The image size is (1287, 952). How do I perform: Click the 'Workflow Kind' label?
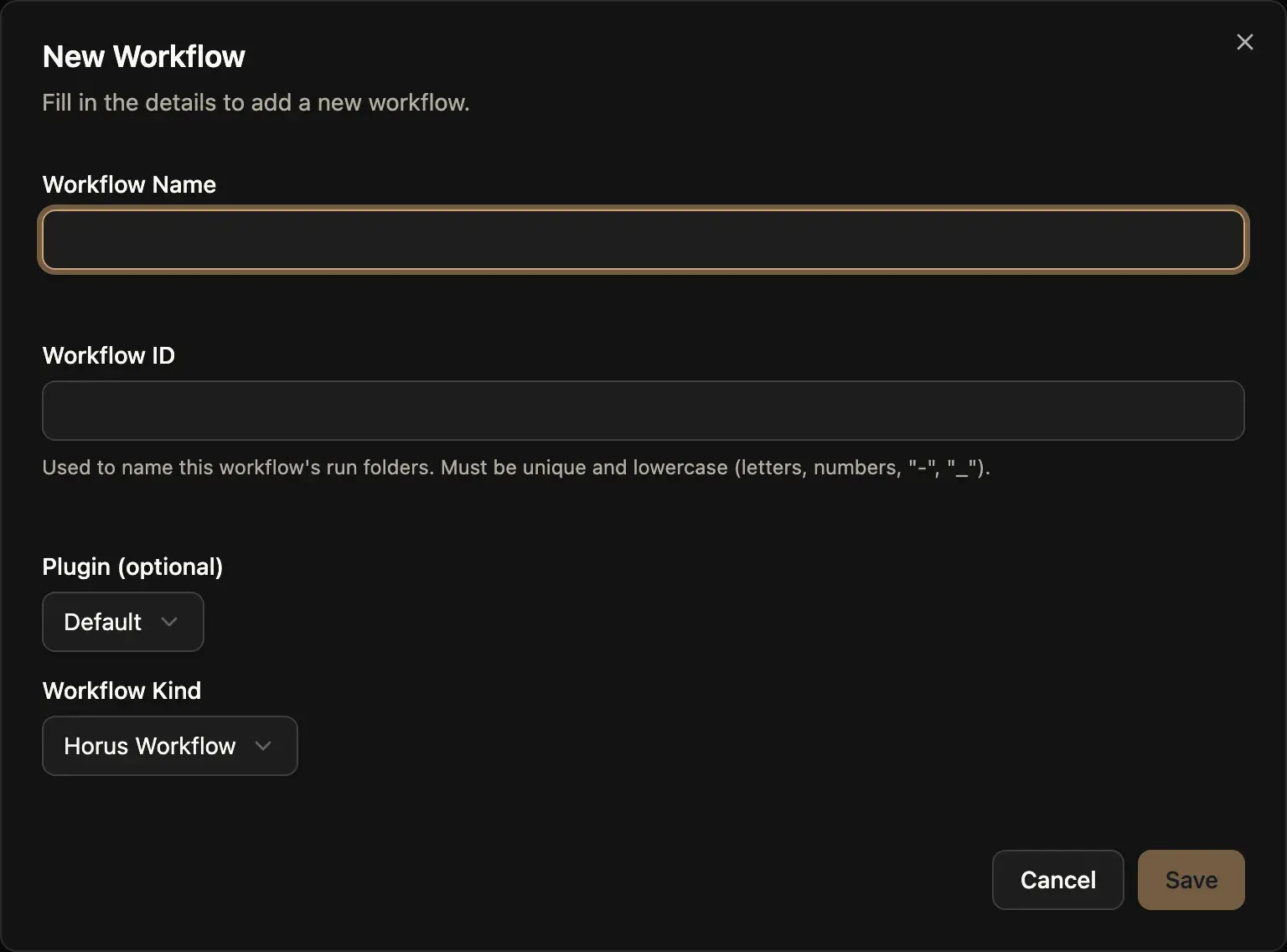pyautogui.click(x=122, y=691)
